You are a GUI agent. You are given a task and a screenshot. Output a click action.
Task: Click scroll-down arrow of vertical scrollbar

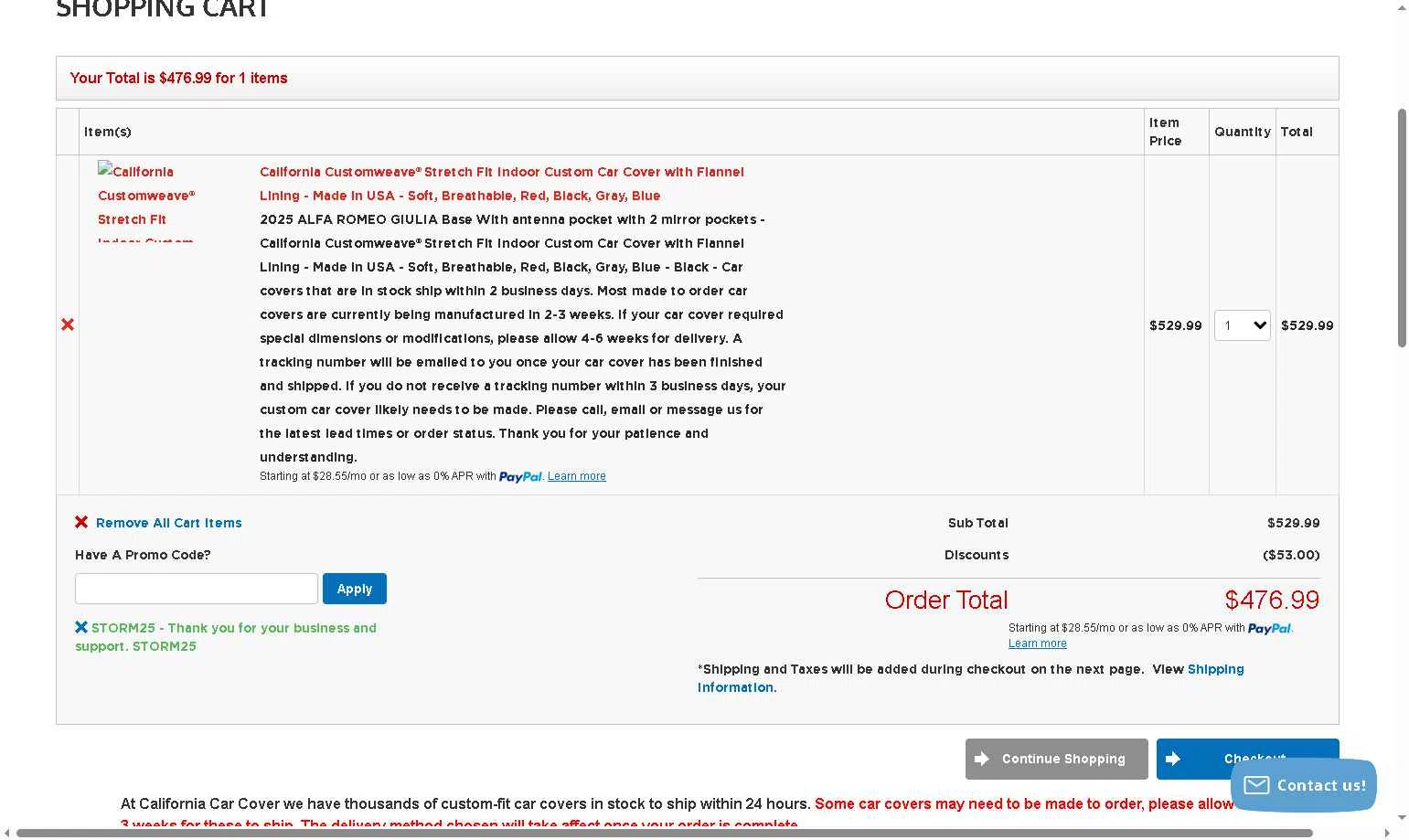(1402, 818)
